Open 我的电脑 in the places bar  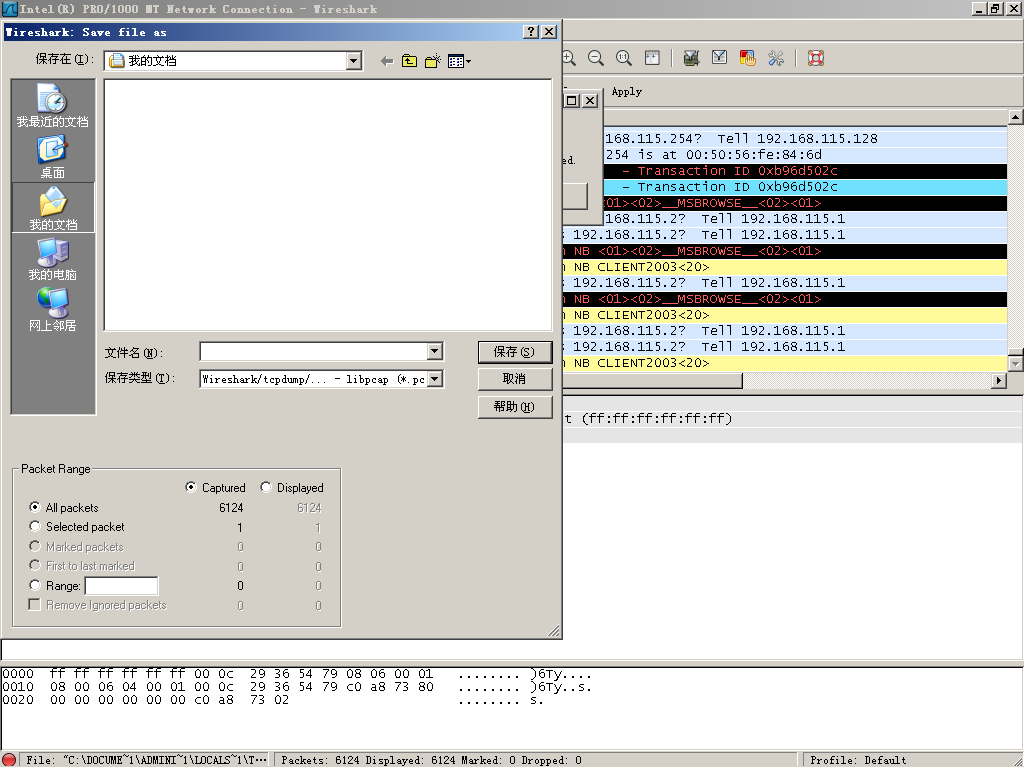tap(53, 259)
